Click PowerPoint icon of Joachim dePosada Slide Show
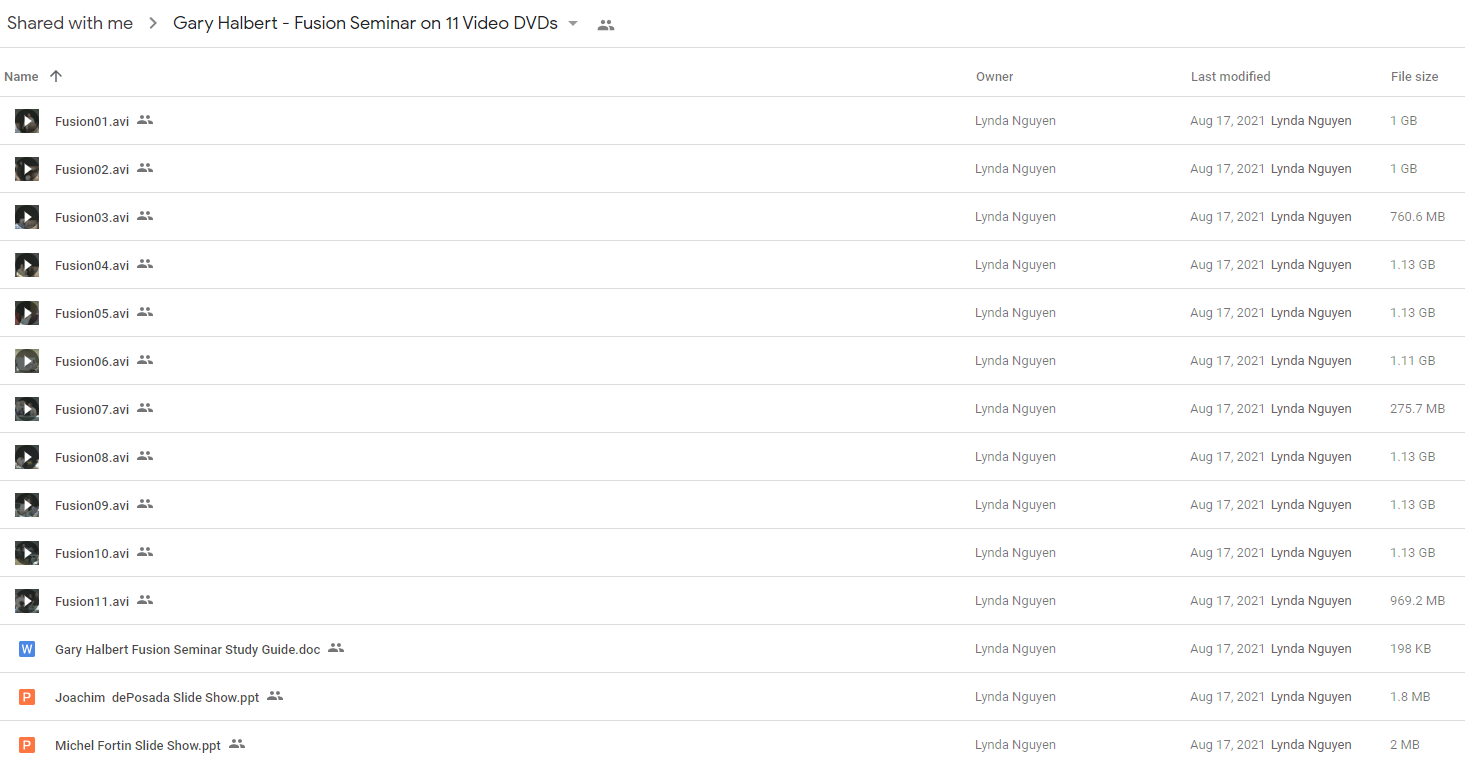1465x764 pixels. pos(27,697)
